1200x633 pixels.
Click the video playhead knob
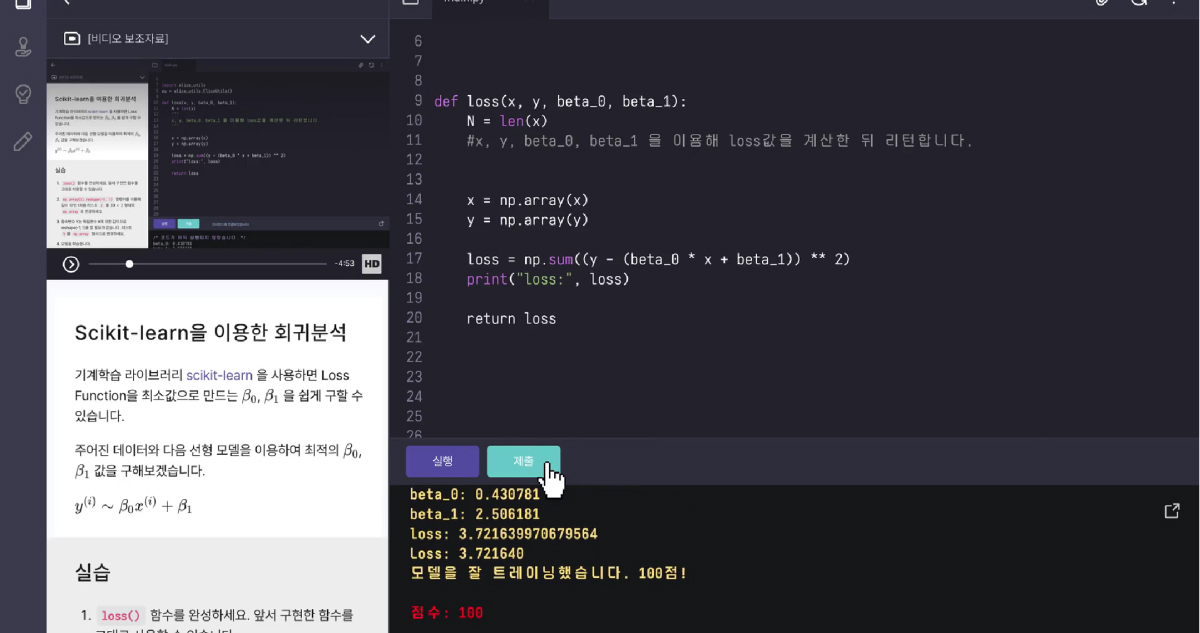click(129, 264)
